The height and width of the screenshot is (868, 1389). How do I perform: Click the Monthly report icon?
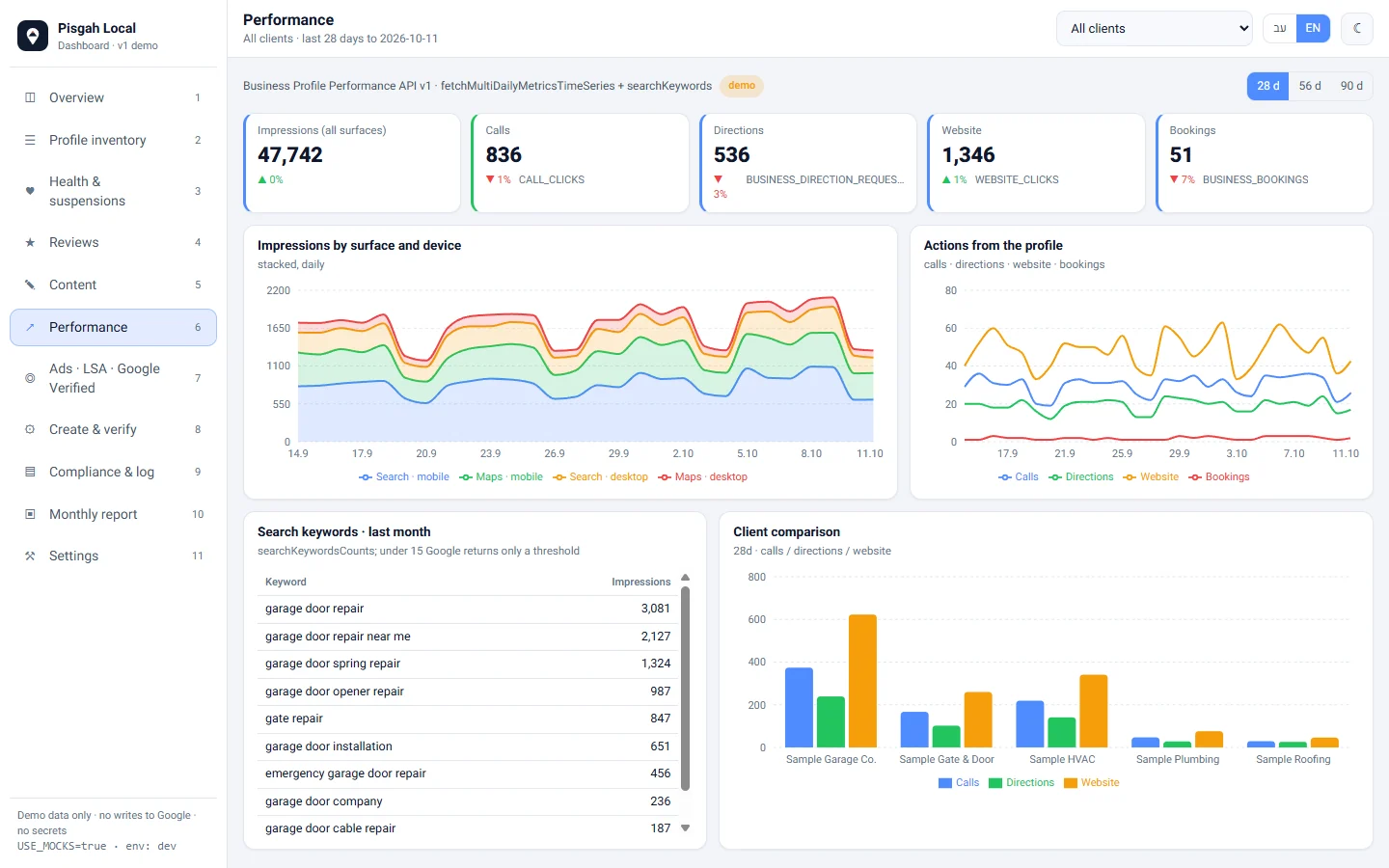tap(30, 514)
